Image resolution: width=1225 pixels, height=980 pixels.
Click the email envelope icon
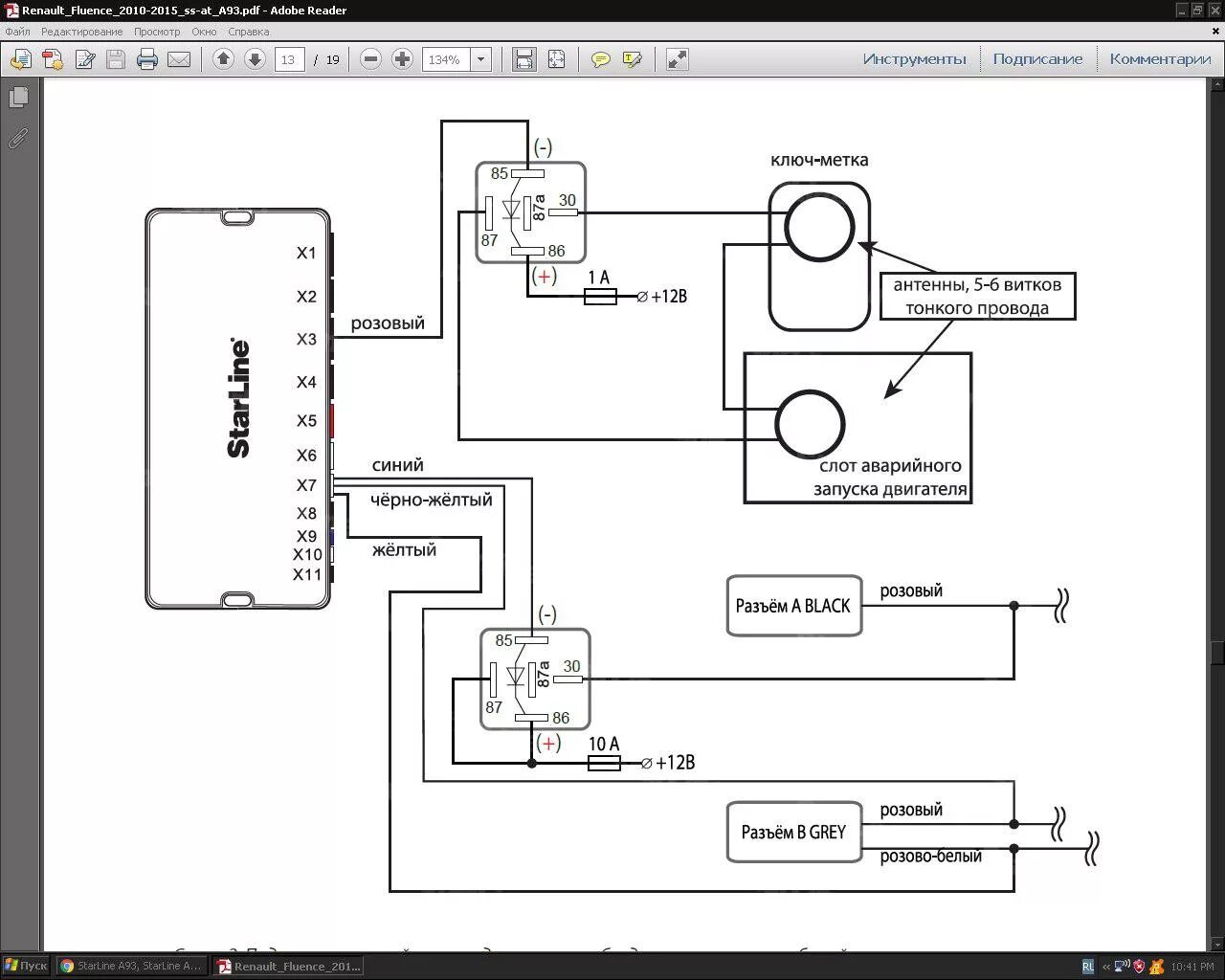[179, 59]
